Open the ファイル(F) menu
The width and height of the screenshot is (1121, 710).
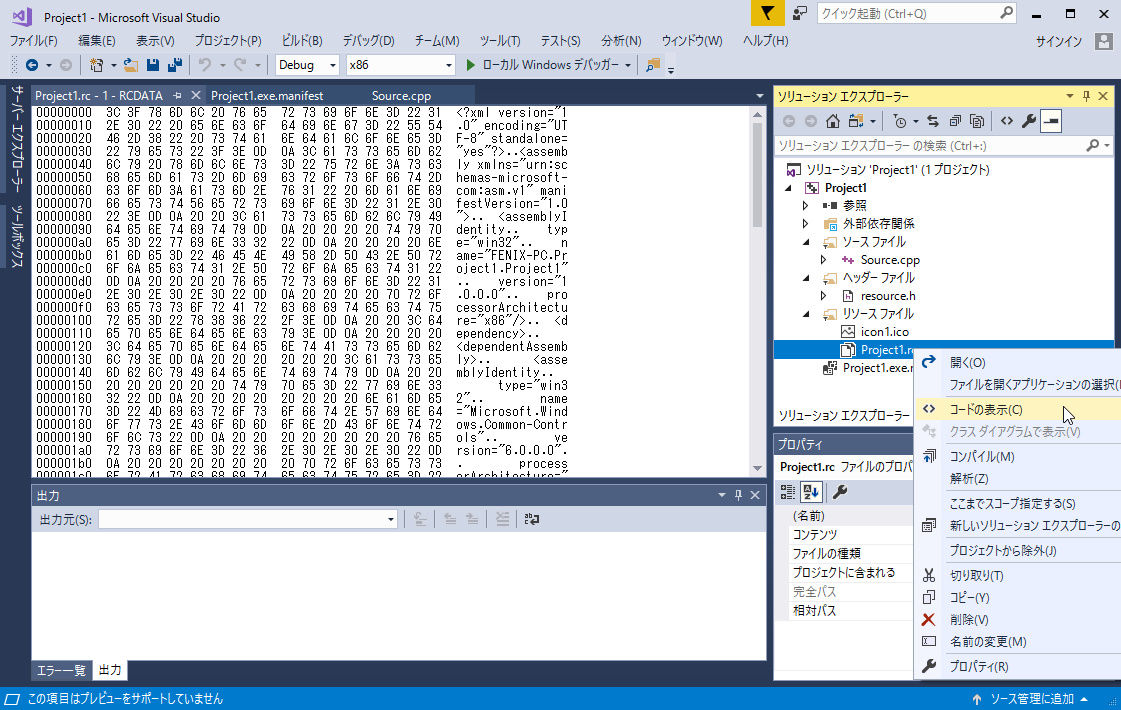pyautogui.click(x=34, y=41)
